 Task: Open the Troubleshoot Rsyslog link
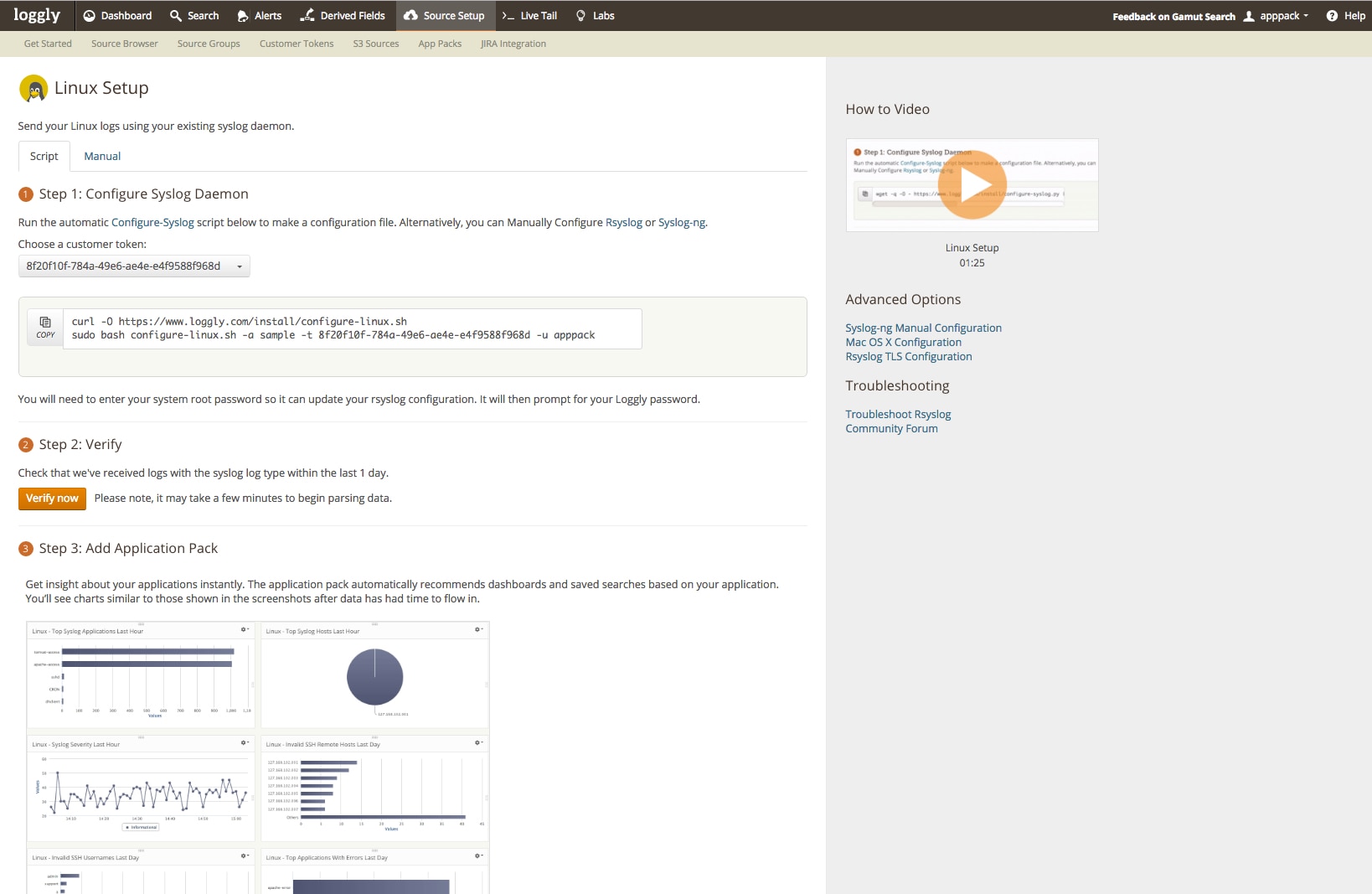coord(898,414)
